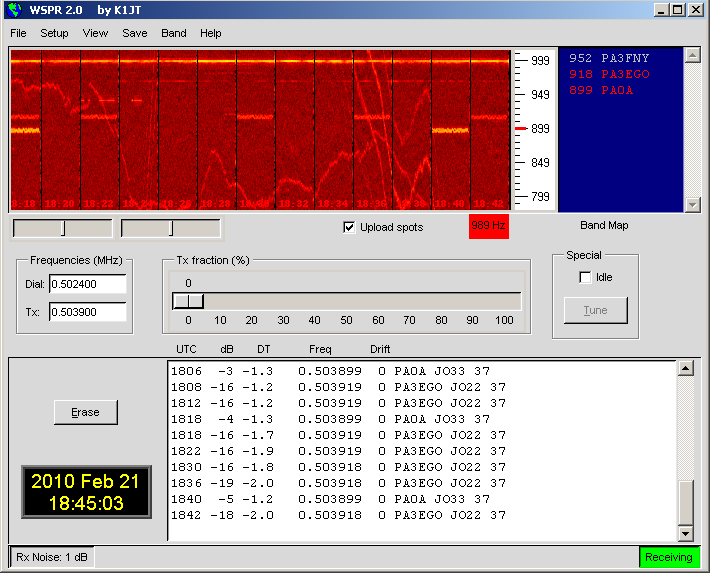Click Band Map scrollbar down arrow
710x573 pixels.
692,204
